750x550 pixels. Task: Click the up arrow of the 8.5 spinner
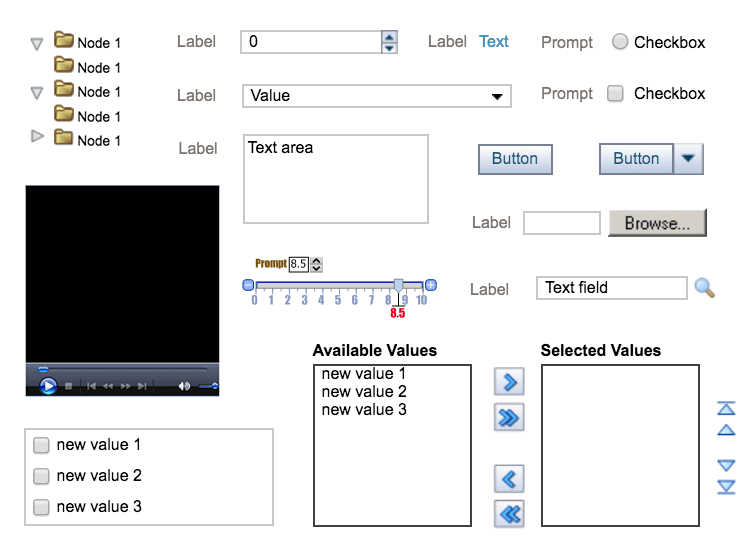click(x=316, y=261)
